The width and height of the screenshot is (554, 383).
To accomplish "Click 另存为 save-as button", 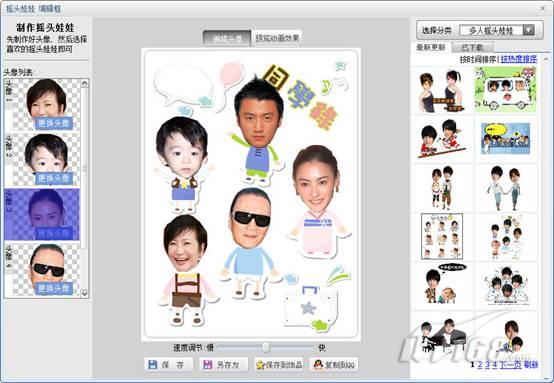I will [x=223, y=364].
